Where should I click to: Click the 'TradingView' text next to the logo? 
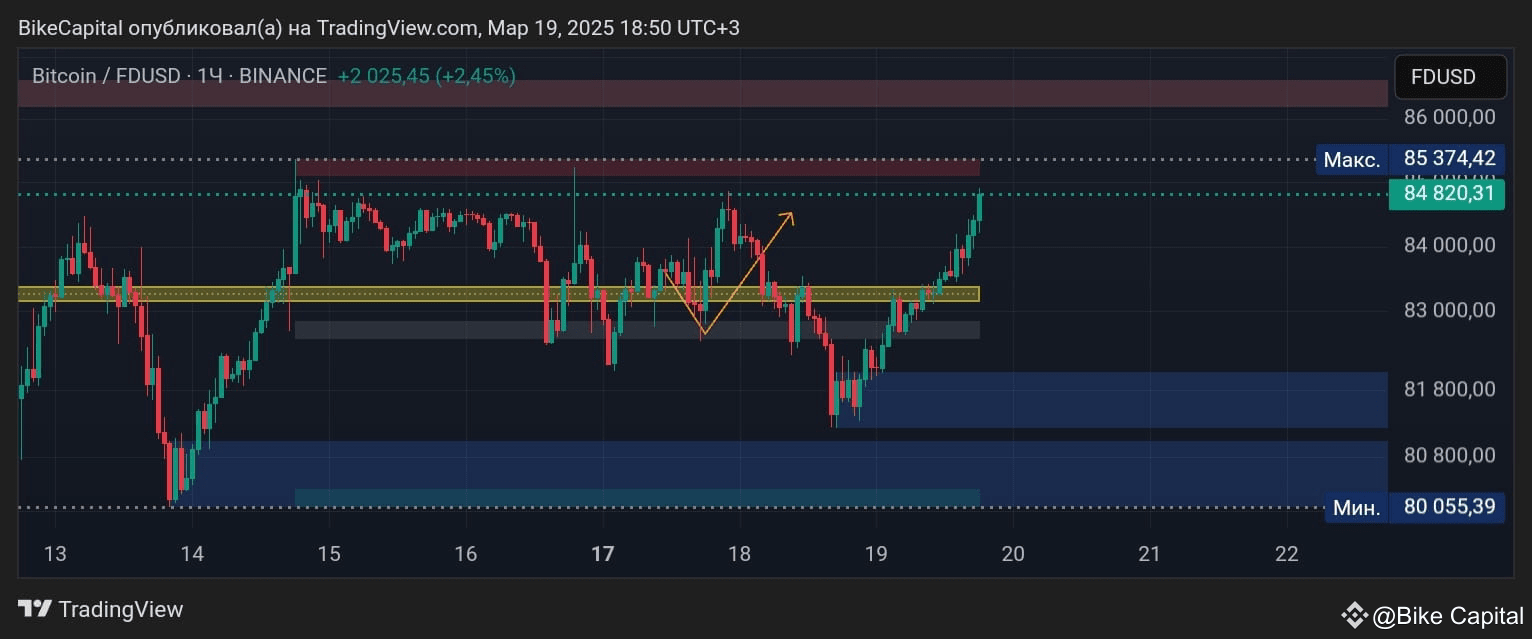click(120, 609)
